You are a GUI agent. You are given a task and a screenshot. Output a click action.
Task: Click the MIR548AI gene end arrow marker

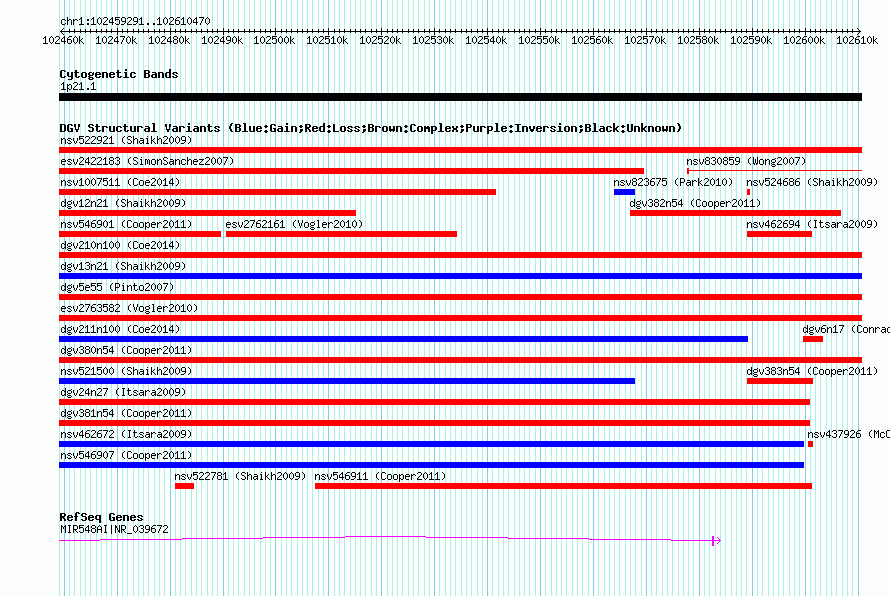(x=716, y=541)
